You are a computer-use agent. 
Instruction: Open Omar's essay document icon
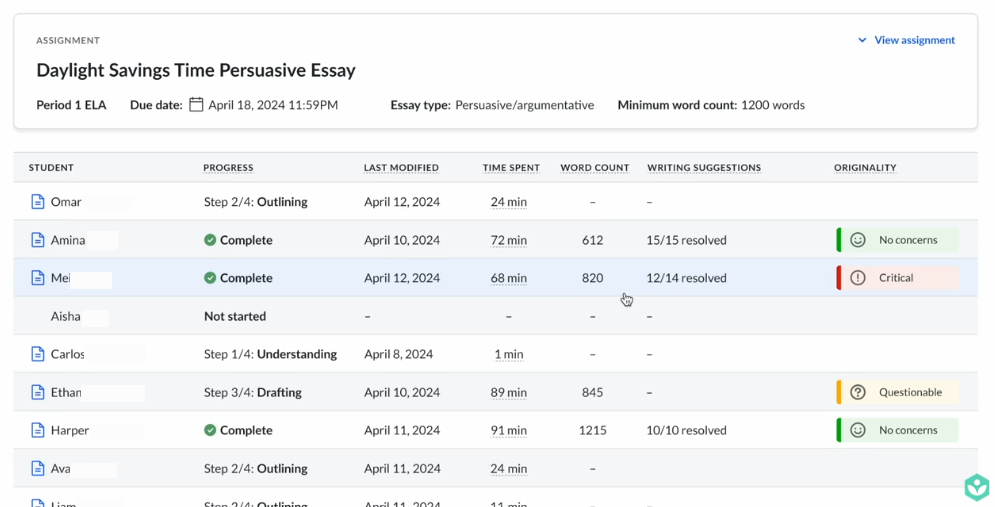[x=37, y=202]
